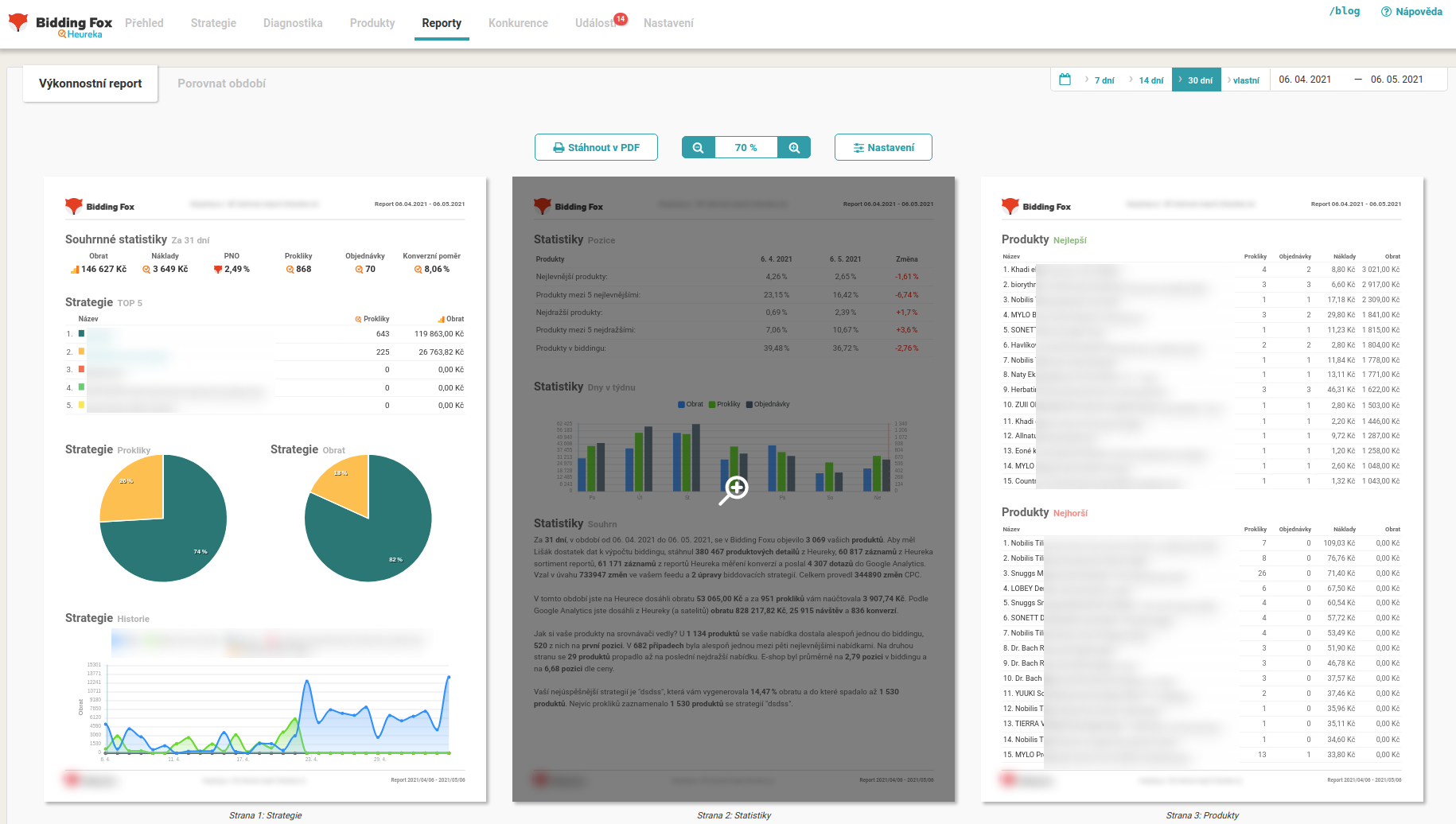Open Nápověda help link
The height and width of the screenshot is (824, 1456).
1419,12
